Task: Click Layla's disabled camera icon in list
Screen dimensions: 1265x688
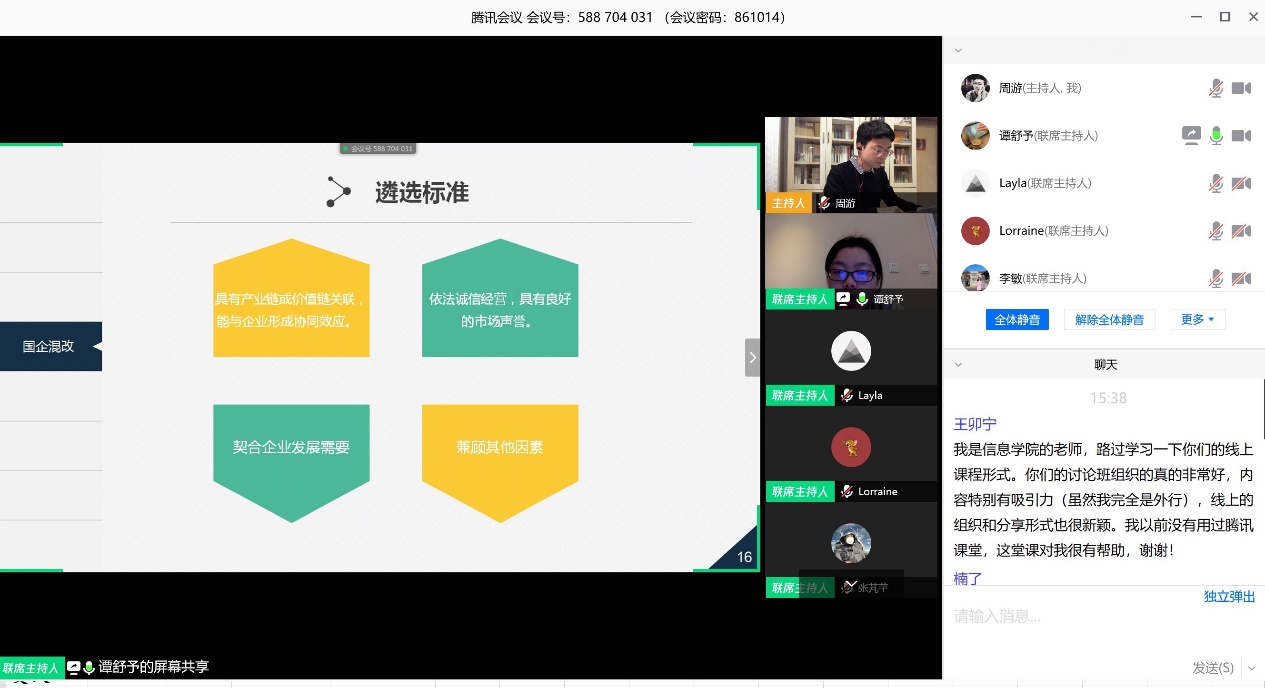Action: coord(1241,183)
